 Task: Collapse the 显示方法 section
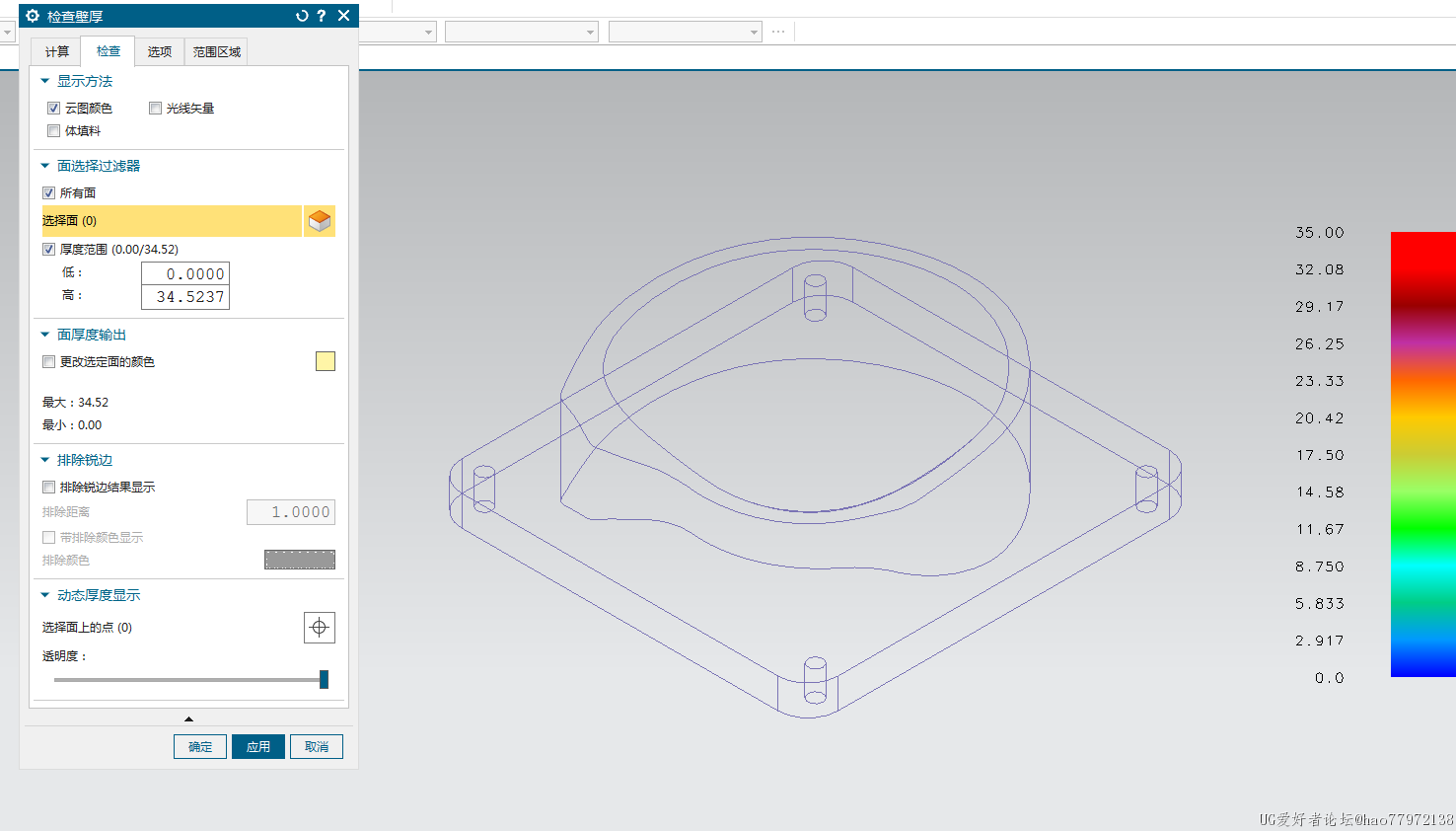(x=45, y=81)
